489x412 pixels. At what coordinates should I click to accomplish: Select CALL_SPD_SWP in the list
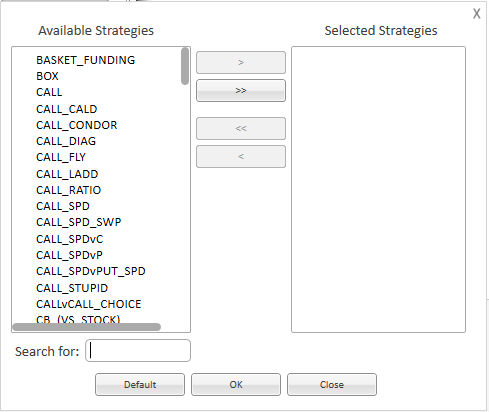[x=78, y=222]
